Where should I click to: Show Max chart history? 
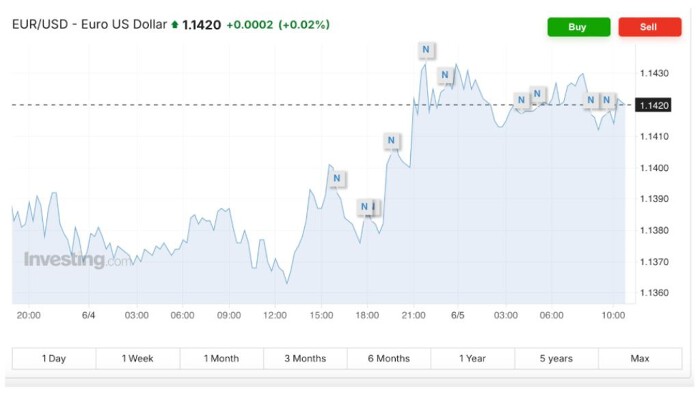pyautogui.click(x=640, y=358)
